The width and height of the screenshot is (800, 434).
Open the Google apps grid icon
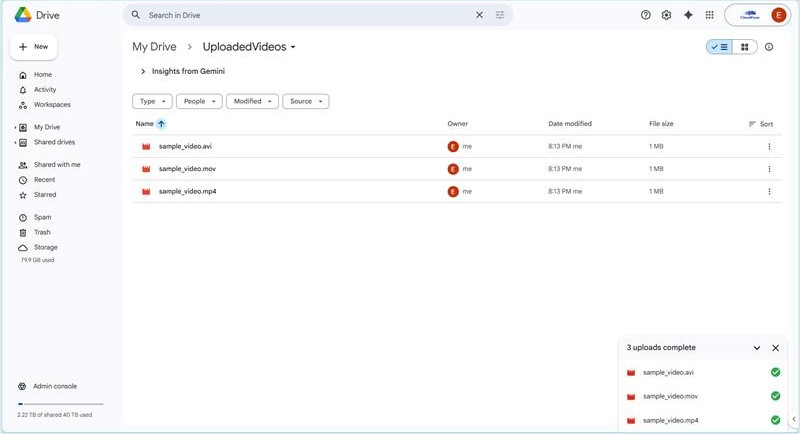pos(710,15)
